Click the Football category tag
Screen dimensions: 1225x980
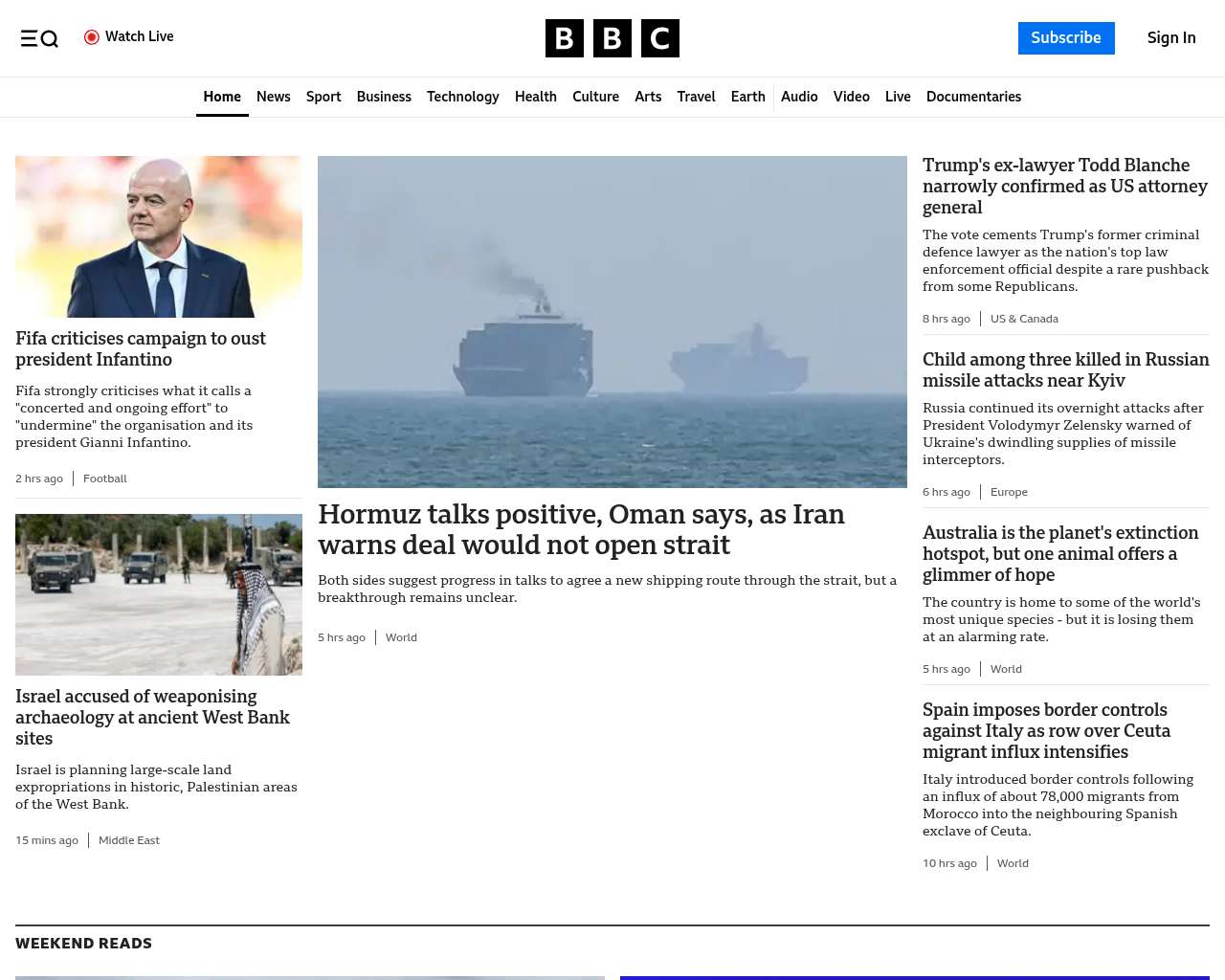[105, 479]
